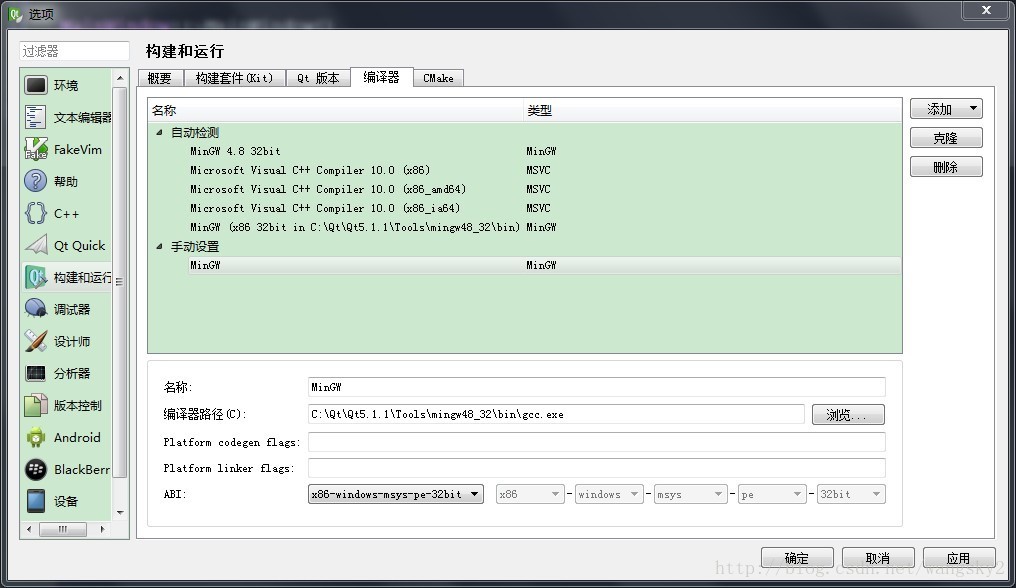Click the 删除 delete button
This screenshot has width=1016, height=588.
click(946, 167)
